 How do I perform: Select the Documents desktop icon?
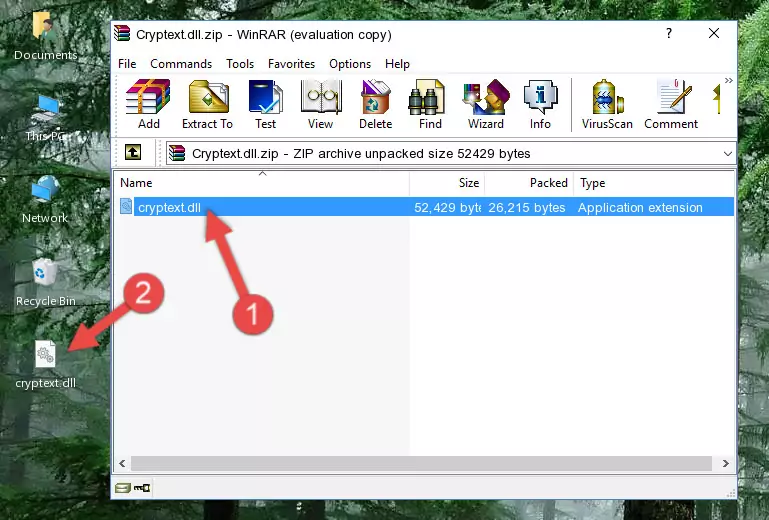point(45,36)
